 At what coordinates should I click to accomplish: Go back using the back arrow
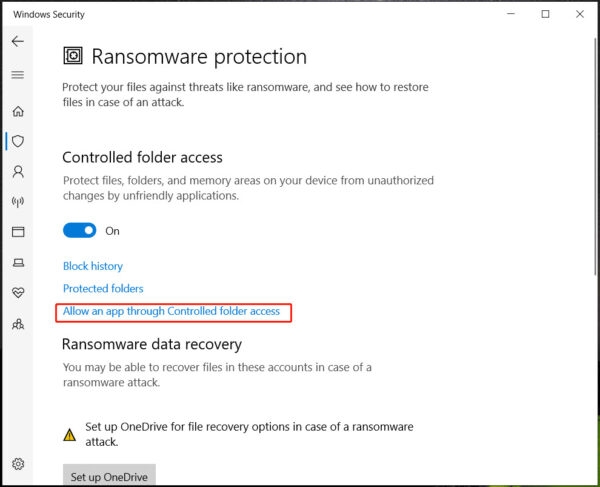click(x=17, y=42)
